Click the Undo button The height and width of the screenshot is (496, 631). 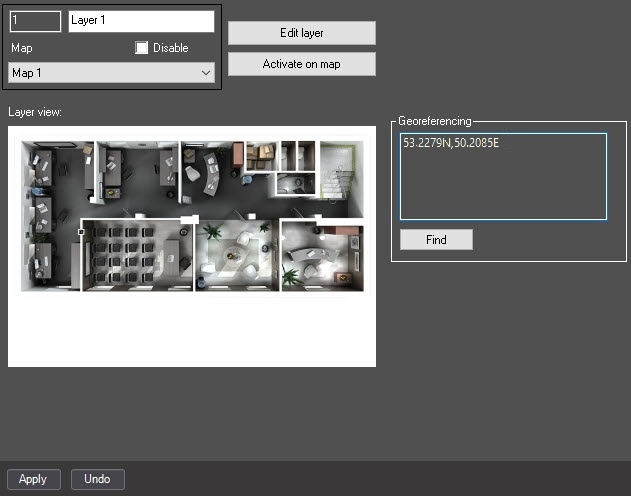pos(97,479)
